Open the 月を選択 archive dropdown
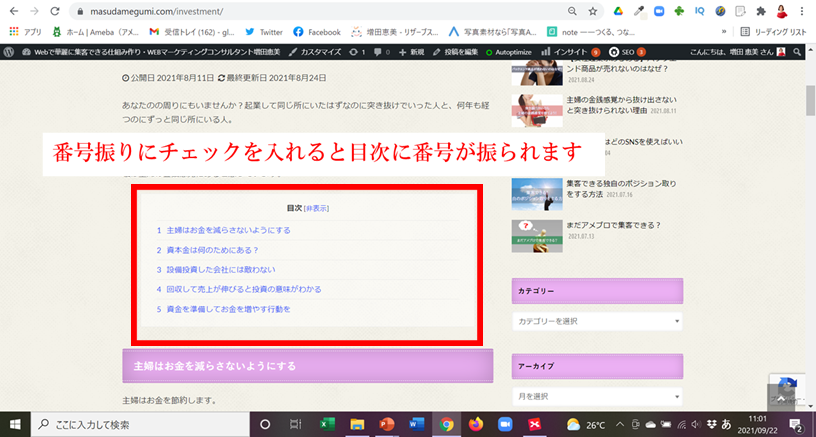 [x=597, y=396]
